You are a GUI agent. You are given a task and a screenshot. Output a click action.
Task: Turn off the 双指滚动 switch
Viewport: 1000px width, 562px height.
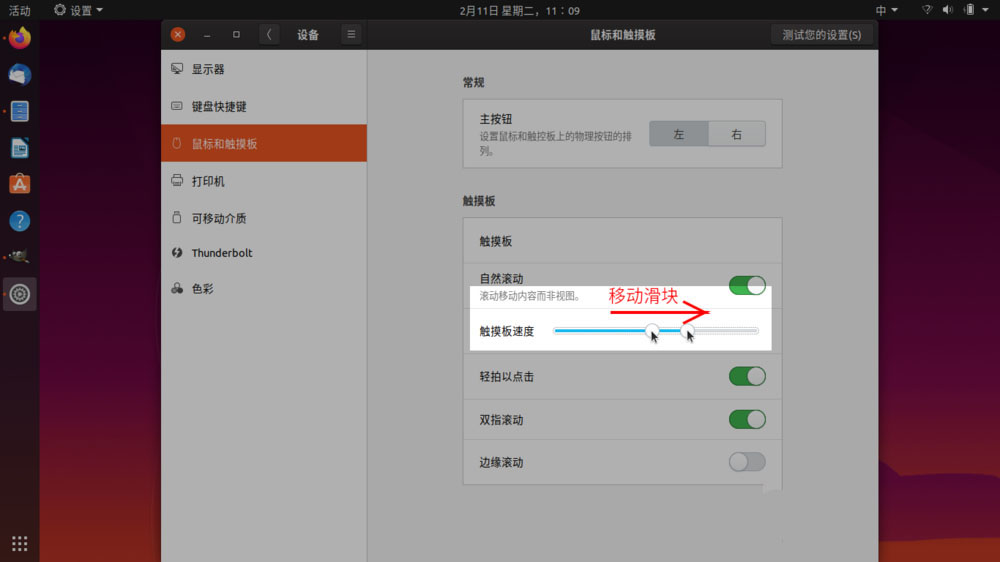pos(747,419)
